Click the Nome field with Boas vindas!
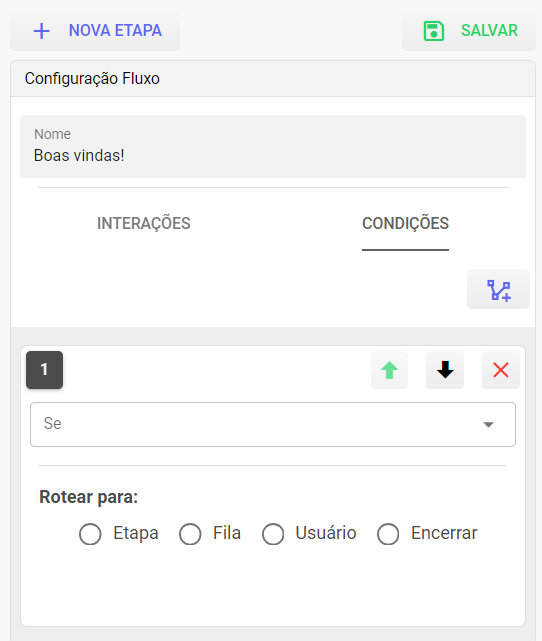 pos(273,146)
